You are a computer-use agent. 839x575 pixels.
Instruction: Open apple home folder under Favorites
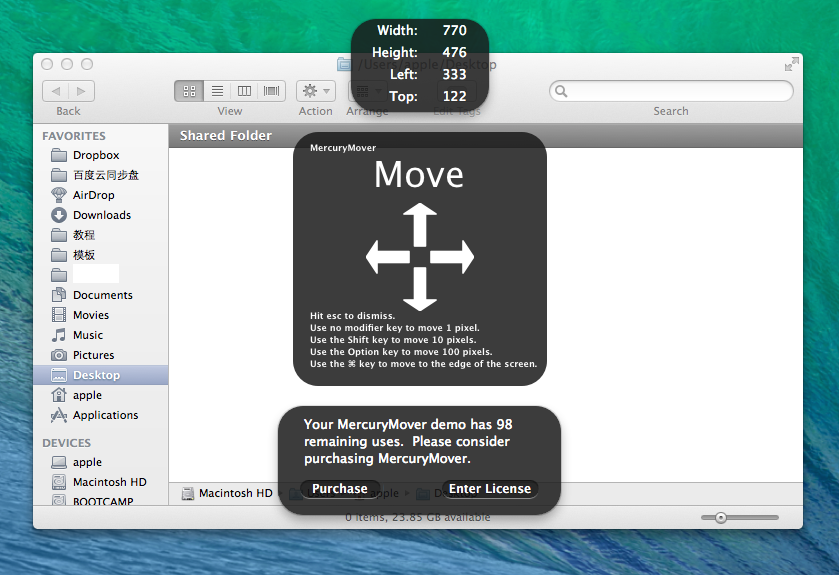point(101,395)
